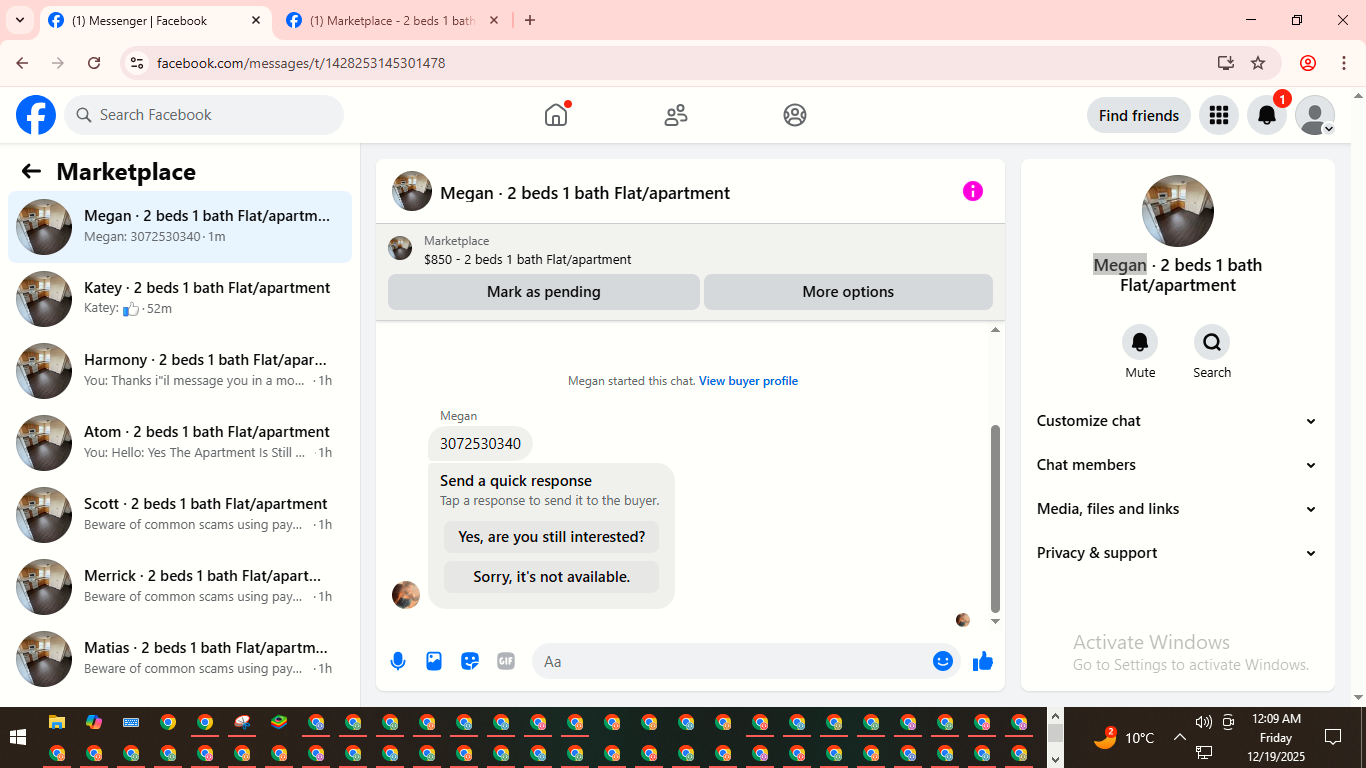Open install app icon in address bar
Viewport: 1366px width, 768px height.
pos(1226,63)
